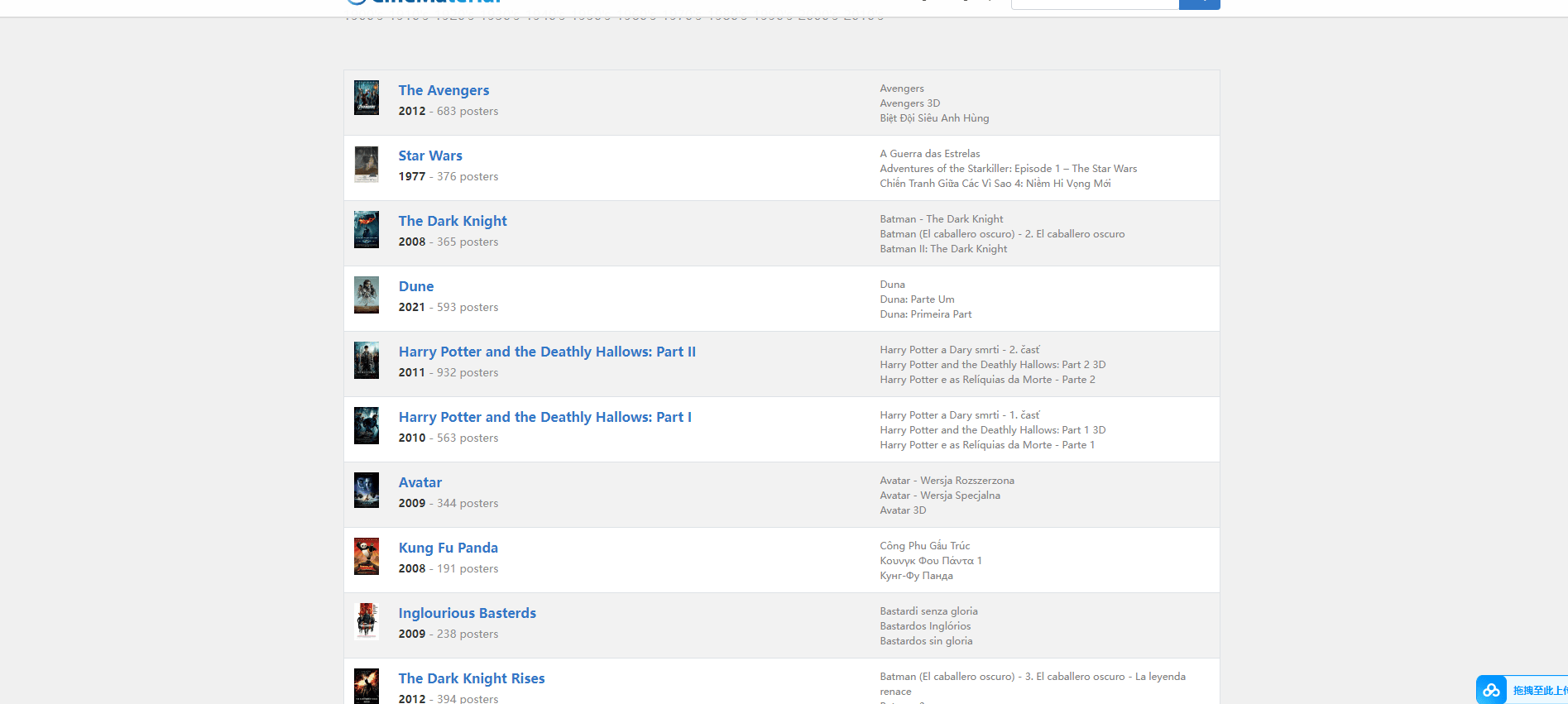Open The Avengers poster thumbnail

coord(367,98)
